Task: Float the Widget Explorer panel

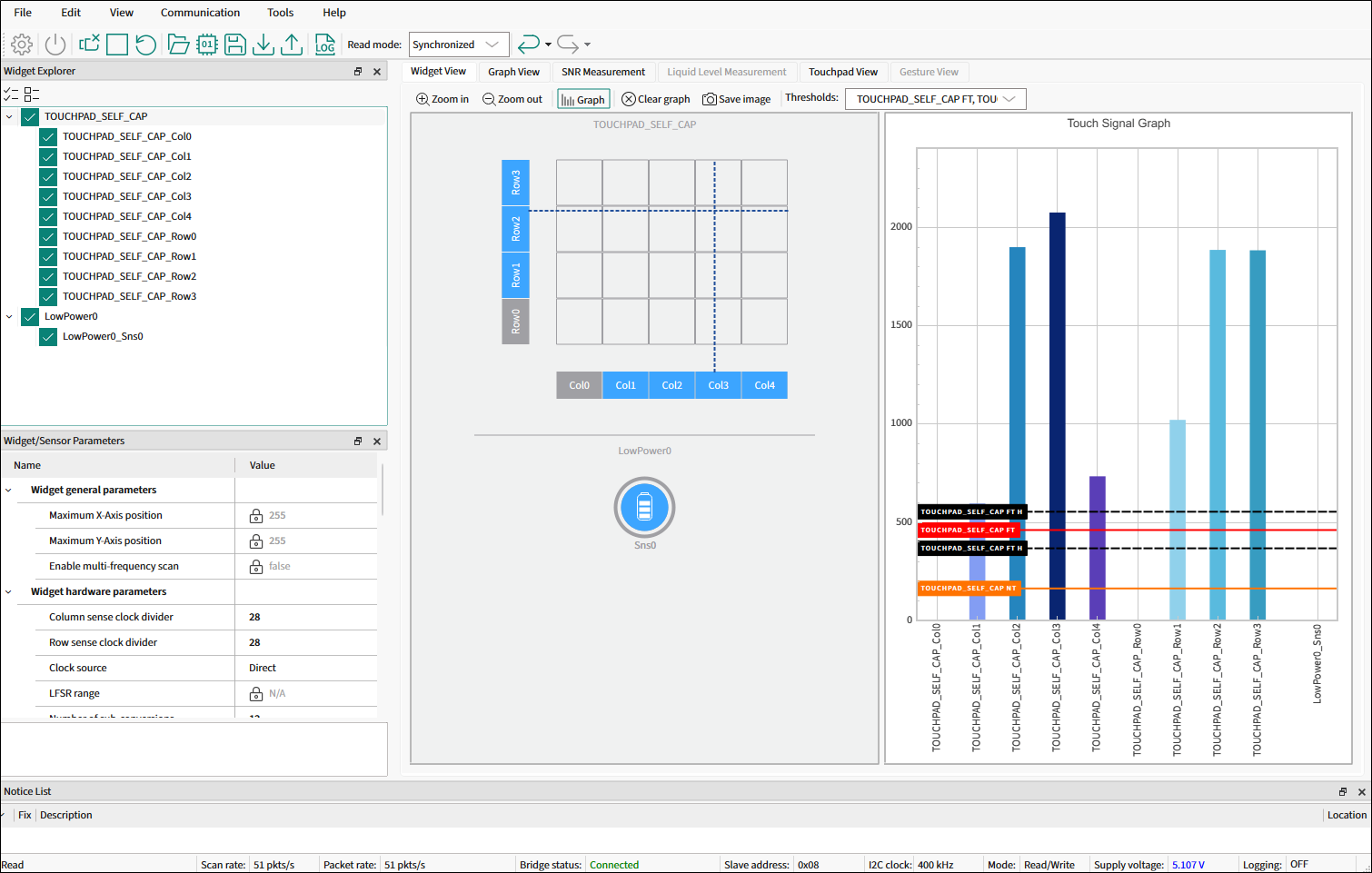Action: [358, 71]
